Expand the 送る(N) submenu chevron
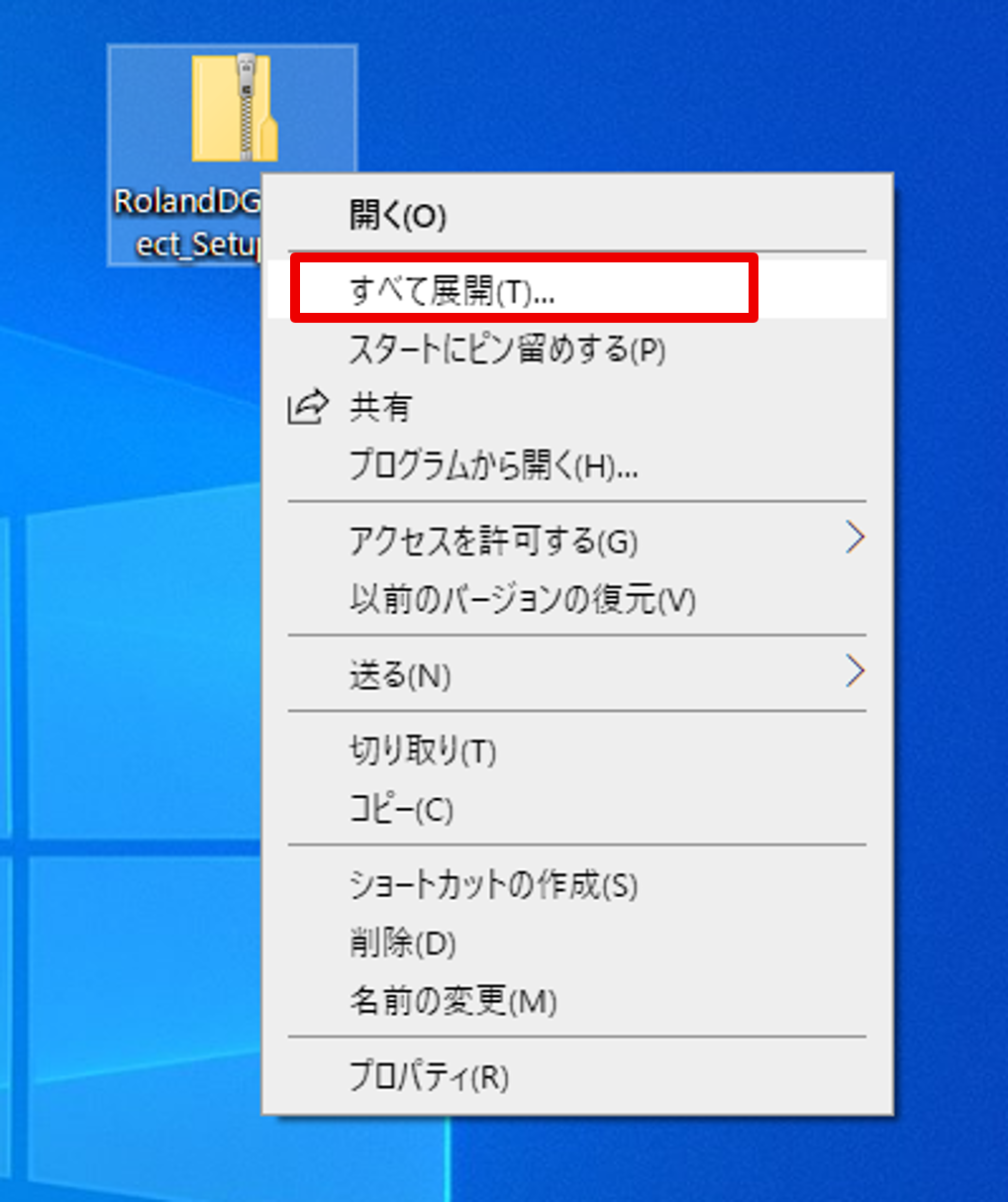The image size is (1008, 1202). point(856,671)
